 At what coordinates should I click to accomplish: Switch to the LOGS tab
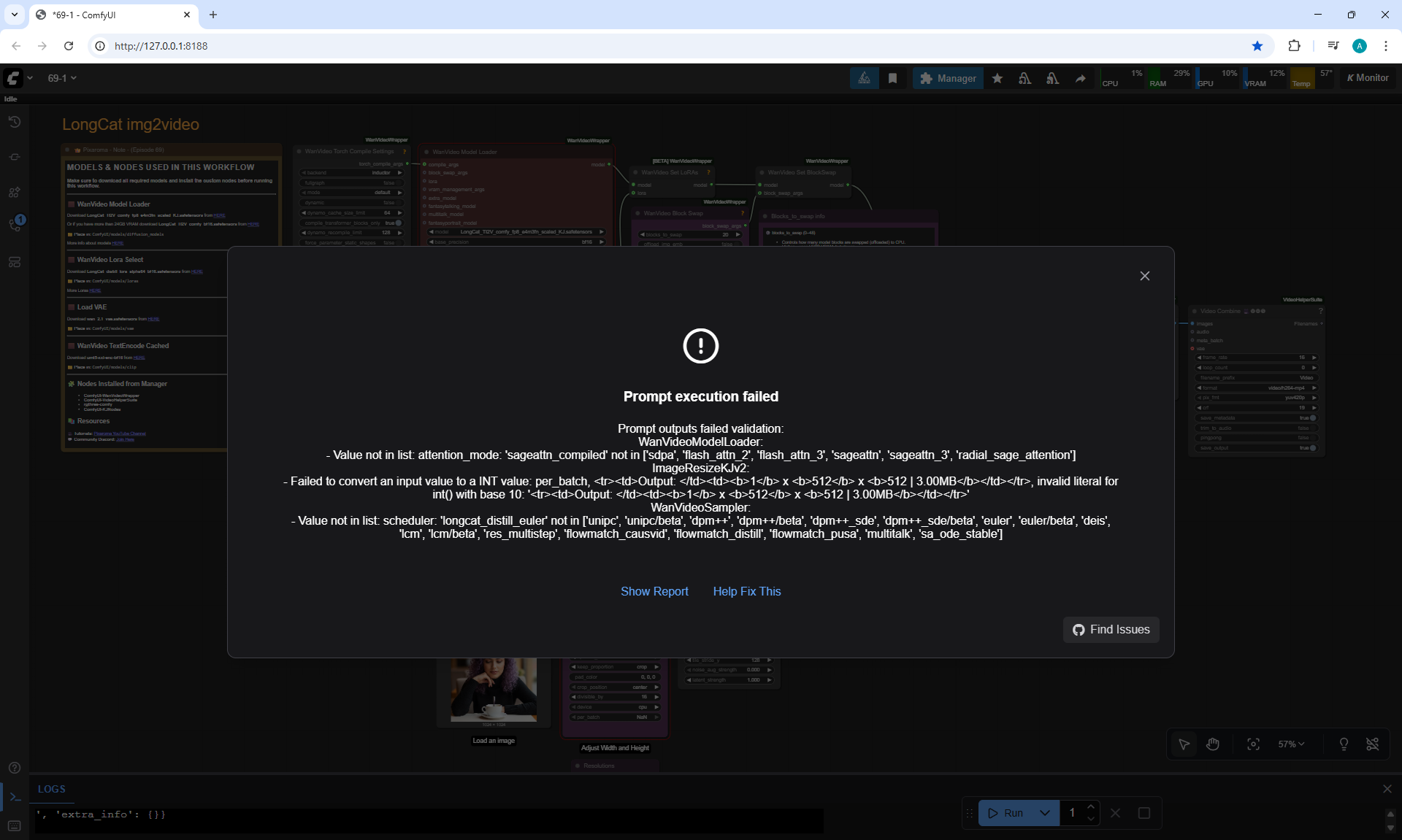52,789
